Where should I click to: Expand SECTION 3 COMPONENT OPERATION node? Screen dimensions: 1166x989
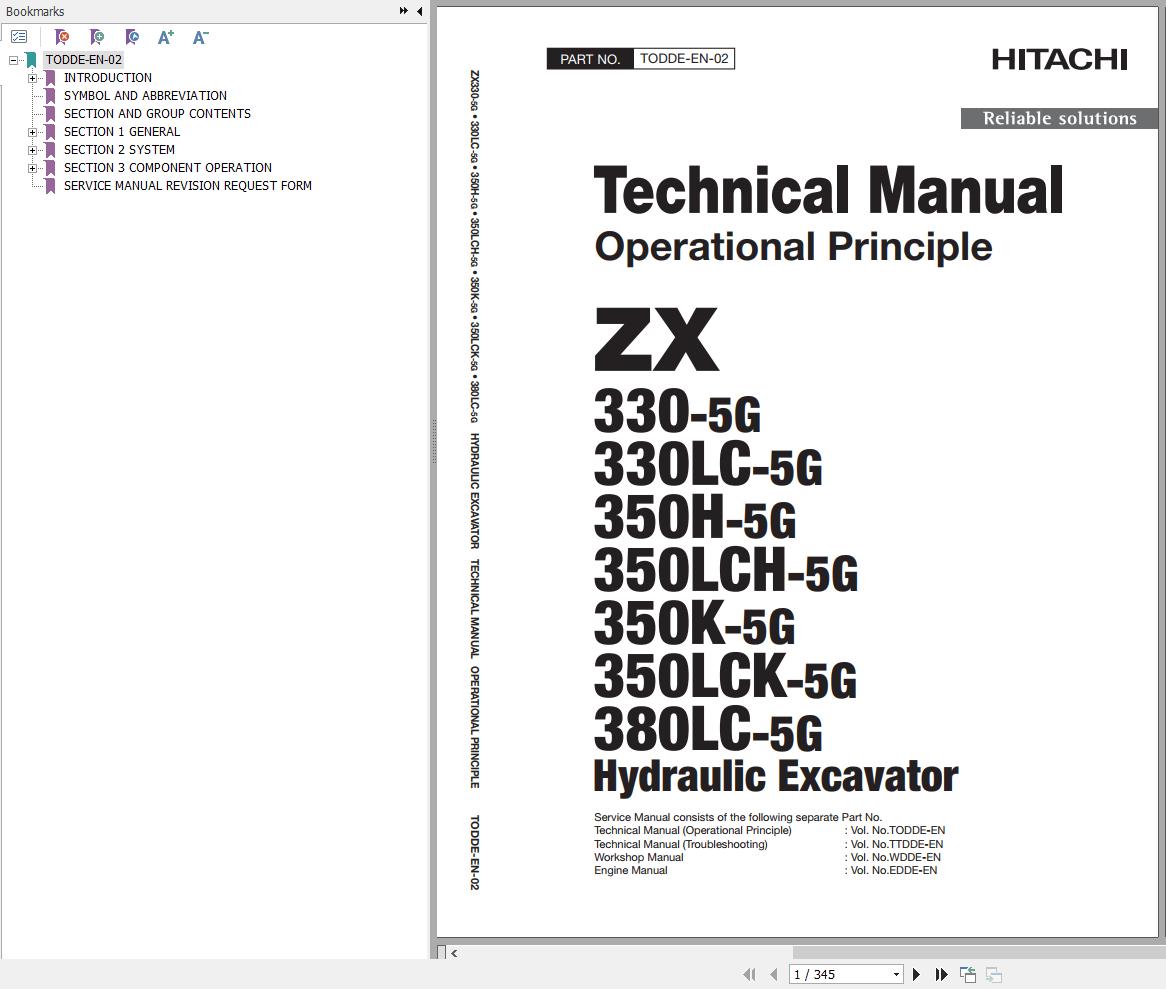click(x=32, y=168)
